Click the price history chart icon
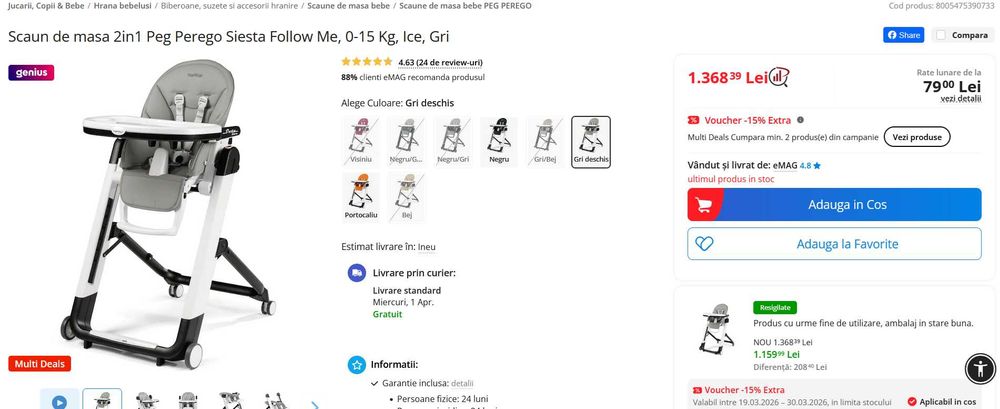1000x409 pixels. 779,77
